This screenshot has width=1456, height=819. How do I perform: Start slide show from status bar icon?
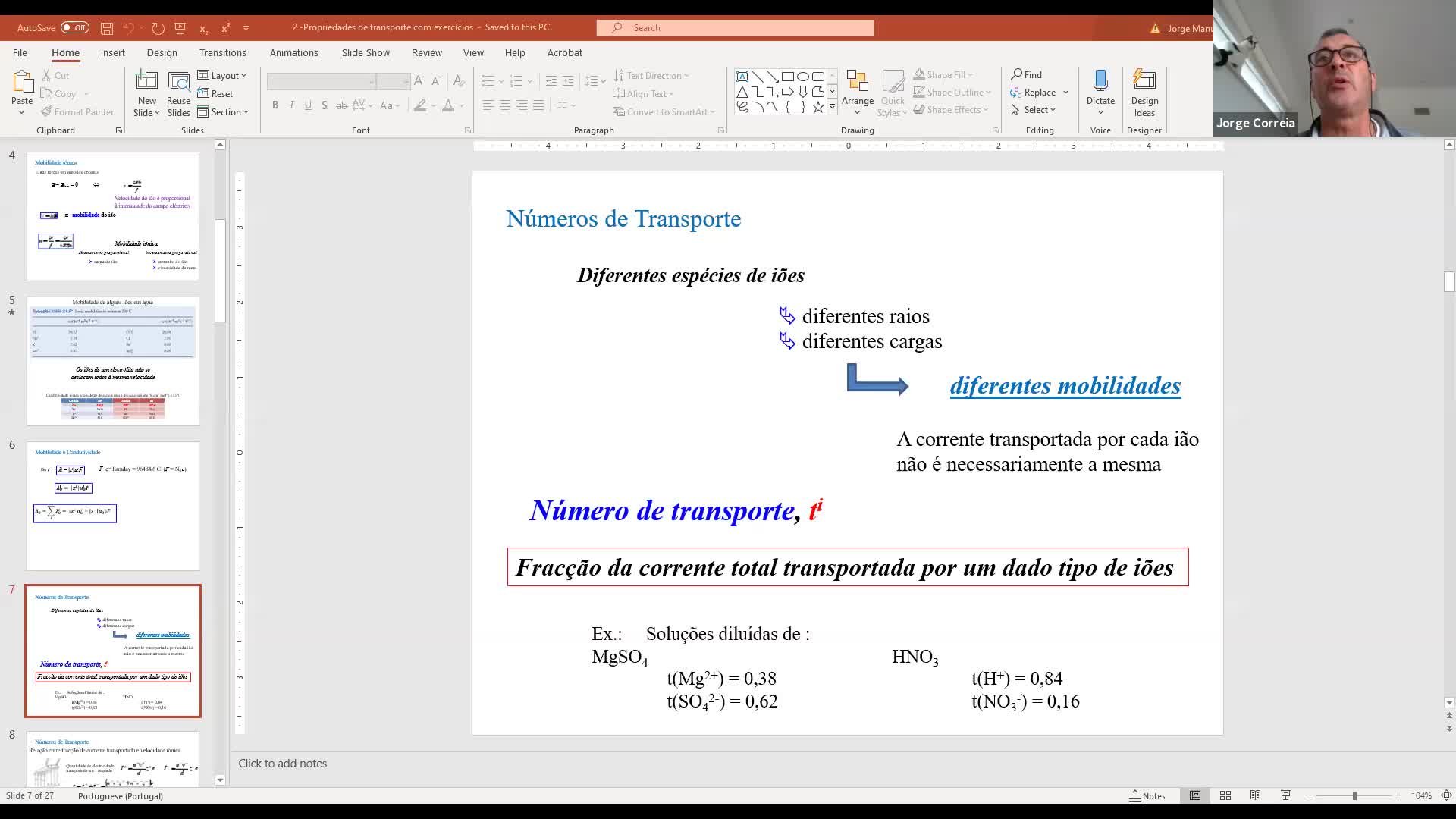[x=1285, y=795]
